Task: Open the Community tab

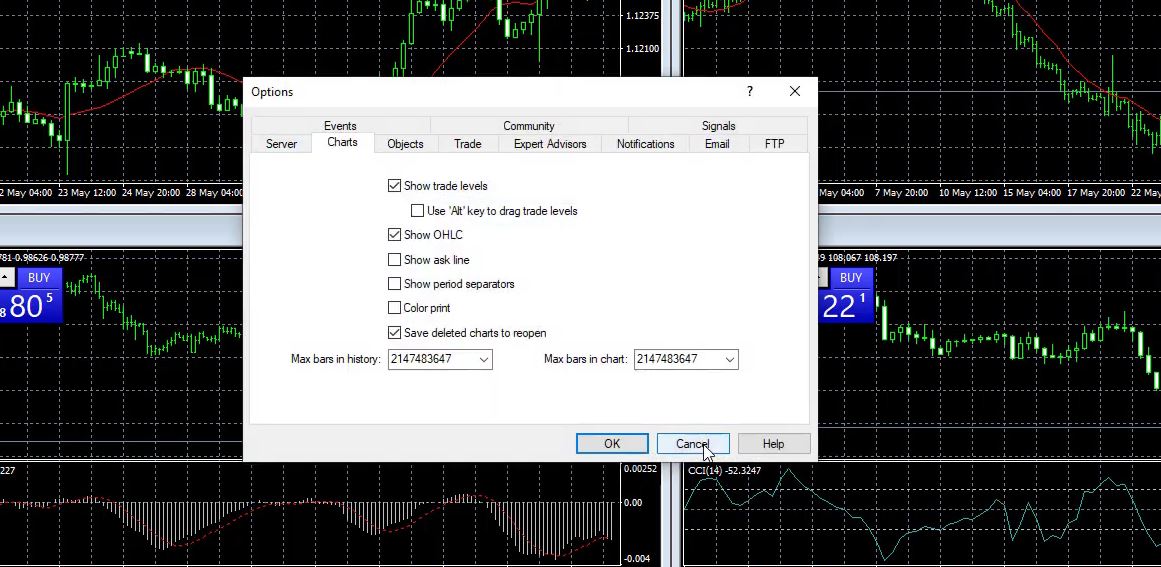Action: (528, 126)
